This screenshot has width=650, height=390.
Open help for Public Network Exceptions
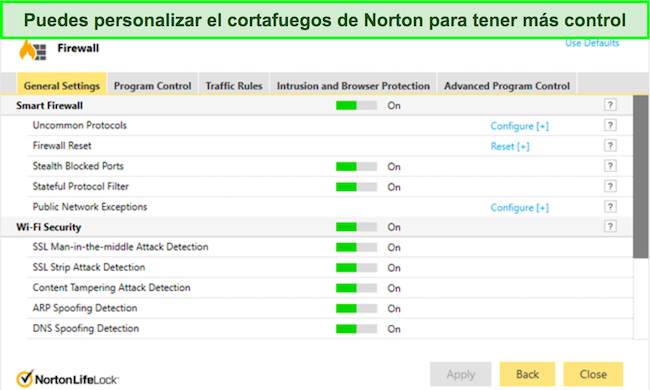tap(610, 206)
